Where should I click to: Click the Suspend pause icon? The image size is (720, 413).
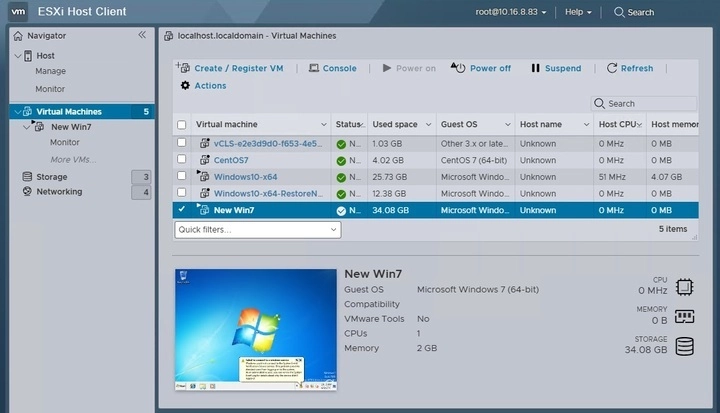(535, 68)
